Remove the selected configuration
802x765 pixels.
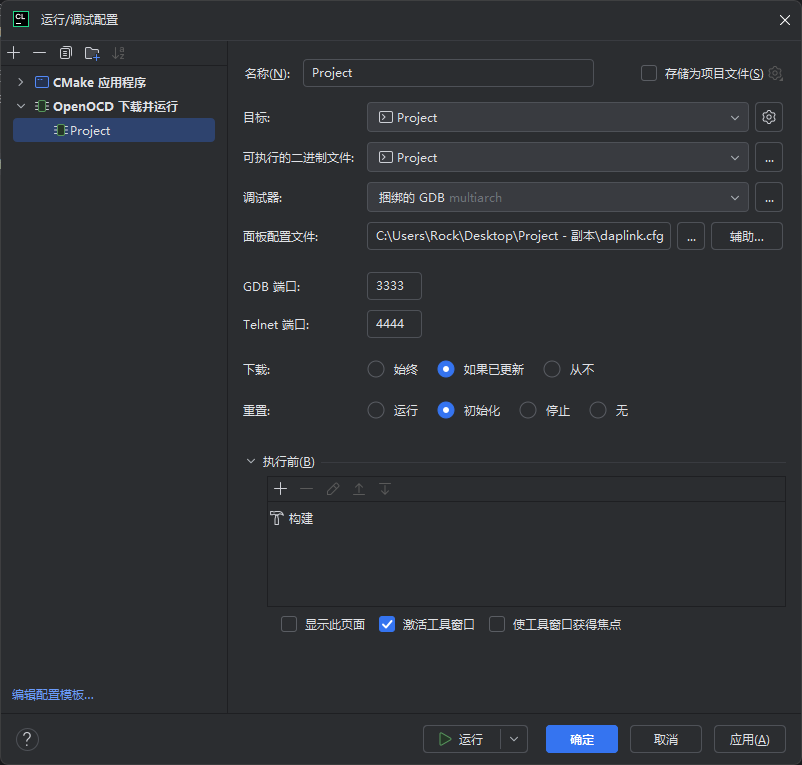(39, 52)
